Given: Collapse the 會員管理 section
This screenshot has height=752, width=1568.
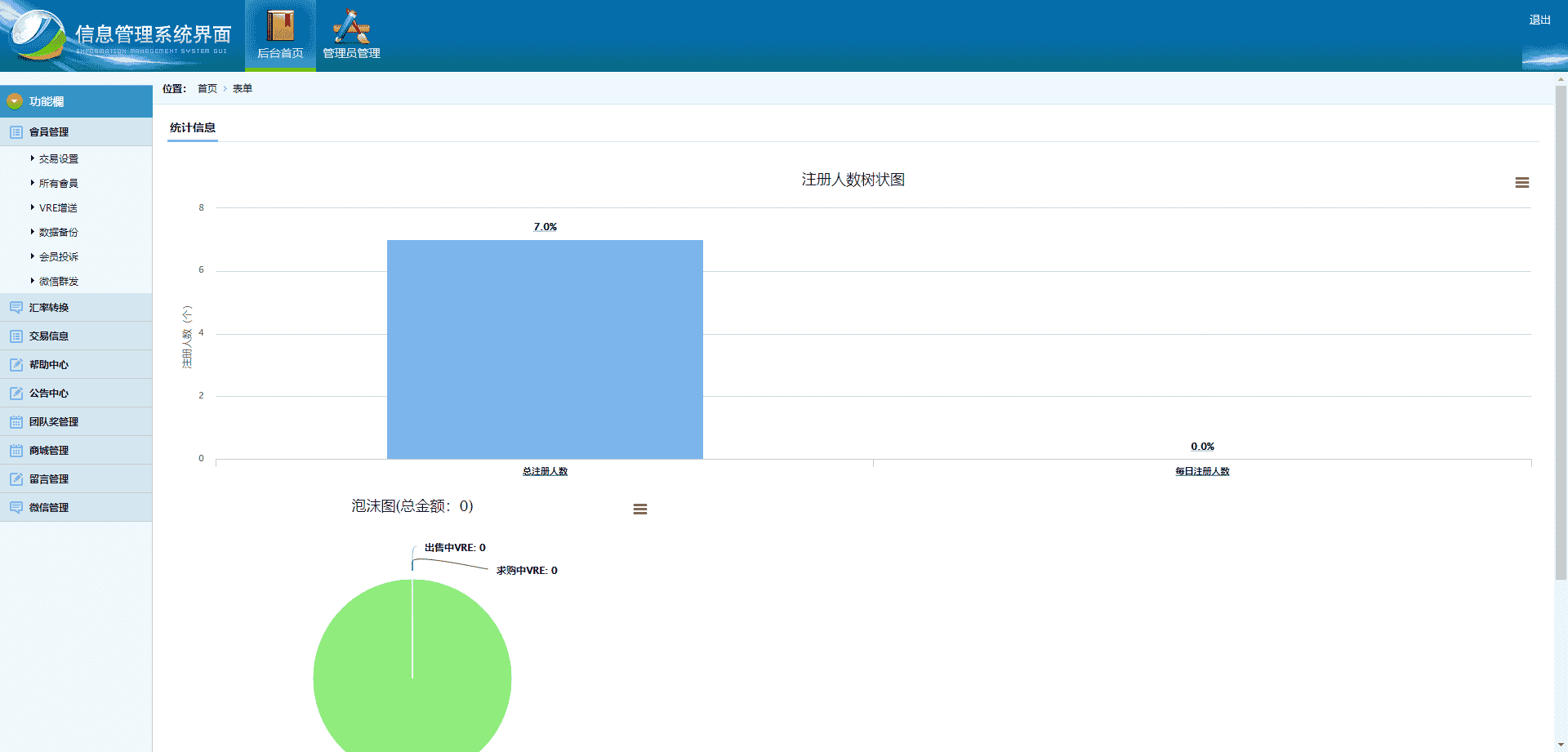Looking at the screenshot, I should (49, 132).
